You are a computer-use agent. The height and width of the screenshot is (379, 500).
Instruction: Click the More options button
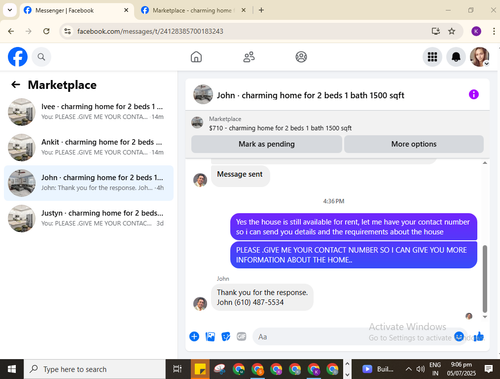[x=414, y=144]
